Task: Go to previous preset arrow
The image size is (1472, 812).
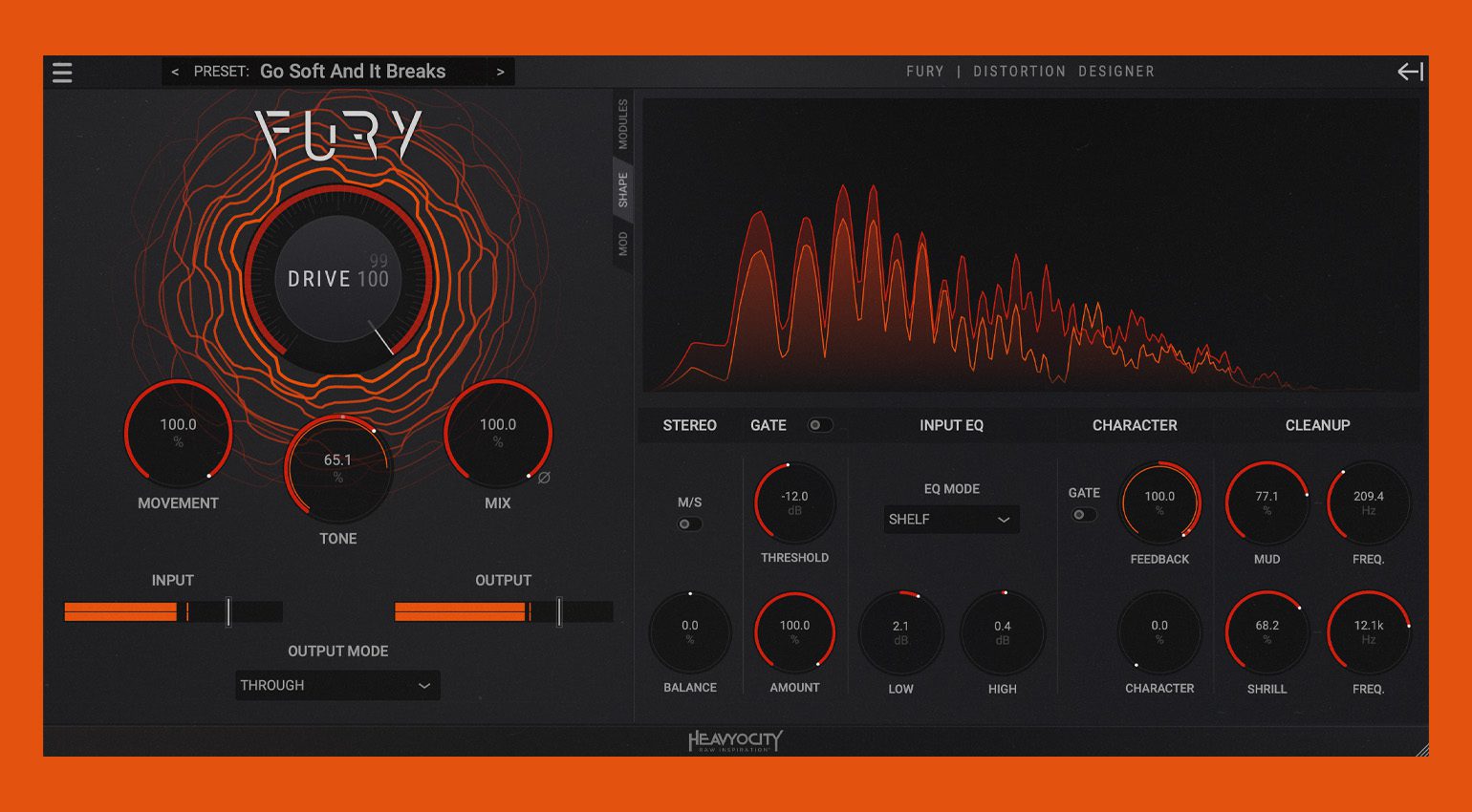Action: (x=175, y=72)
